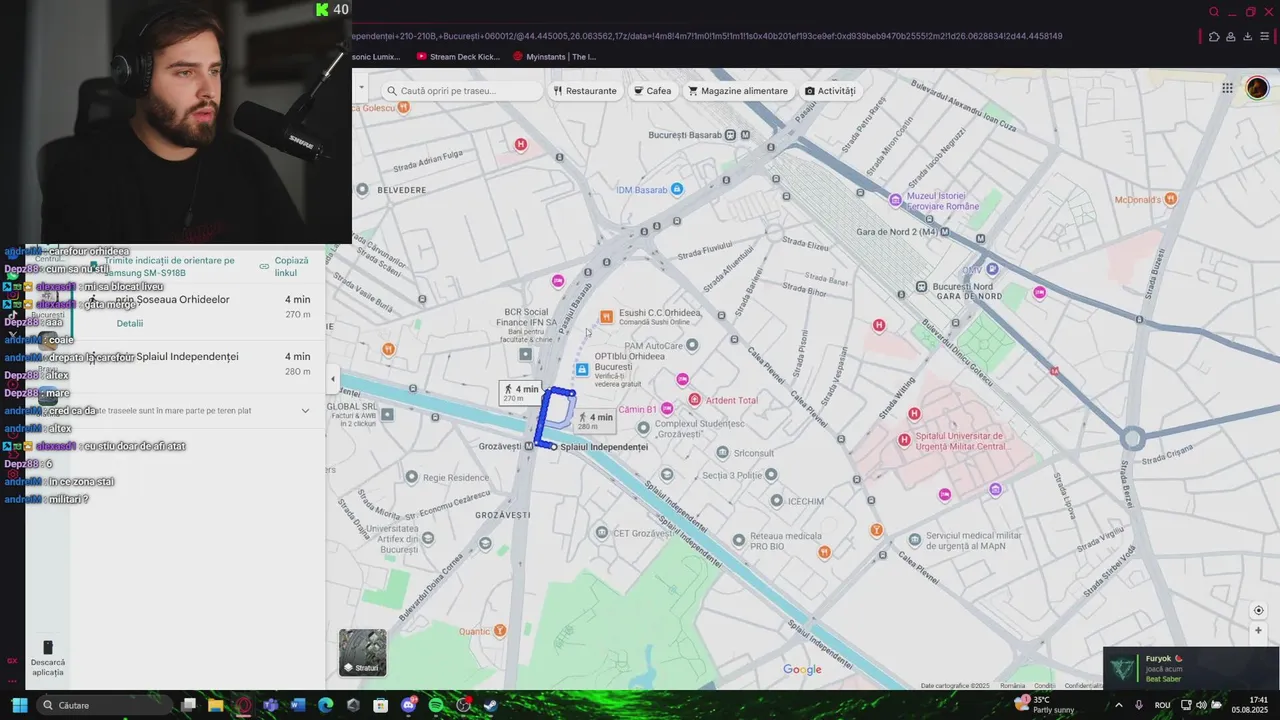Open the Opera extensions icon
This screenshot has height=720, width=1280.
[x=1214, y=37]
